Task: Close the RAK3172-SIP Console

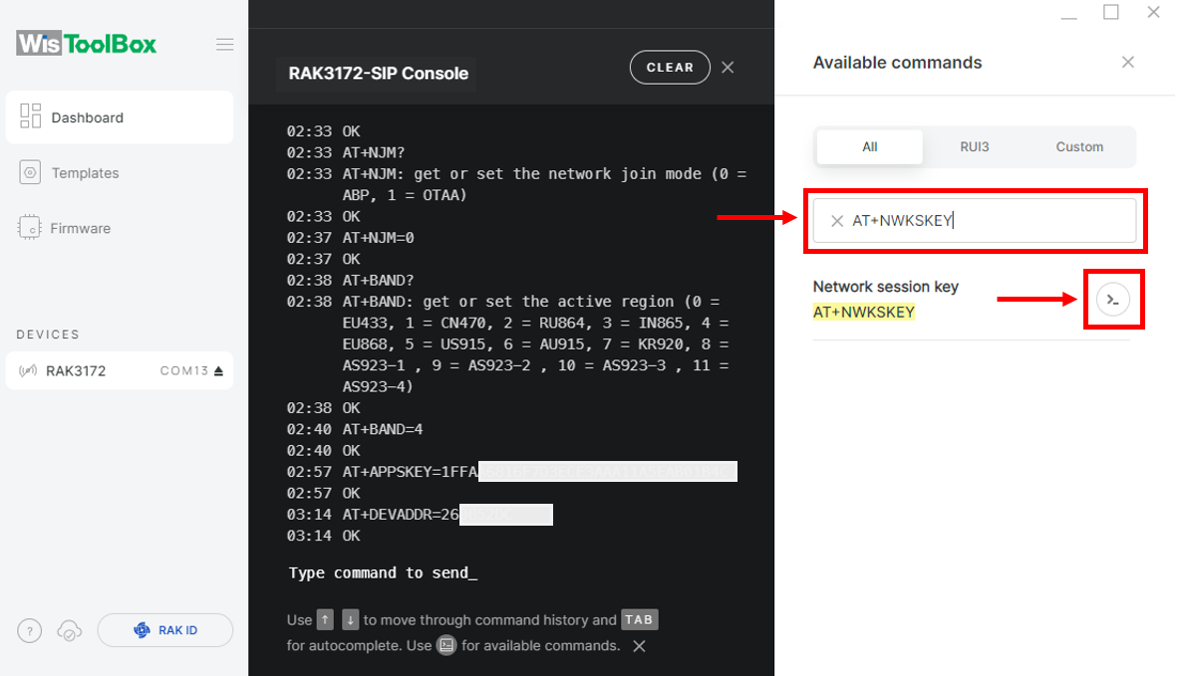Action: click(x=728, y=68)
